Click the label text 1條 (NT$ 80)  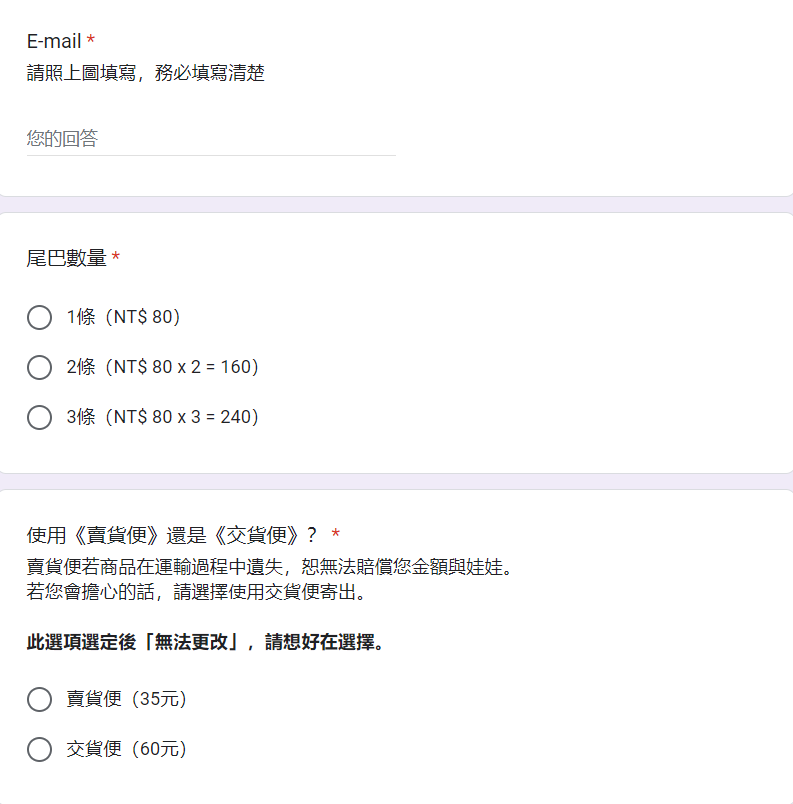(124, 317)
